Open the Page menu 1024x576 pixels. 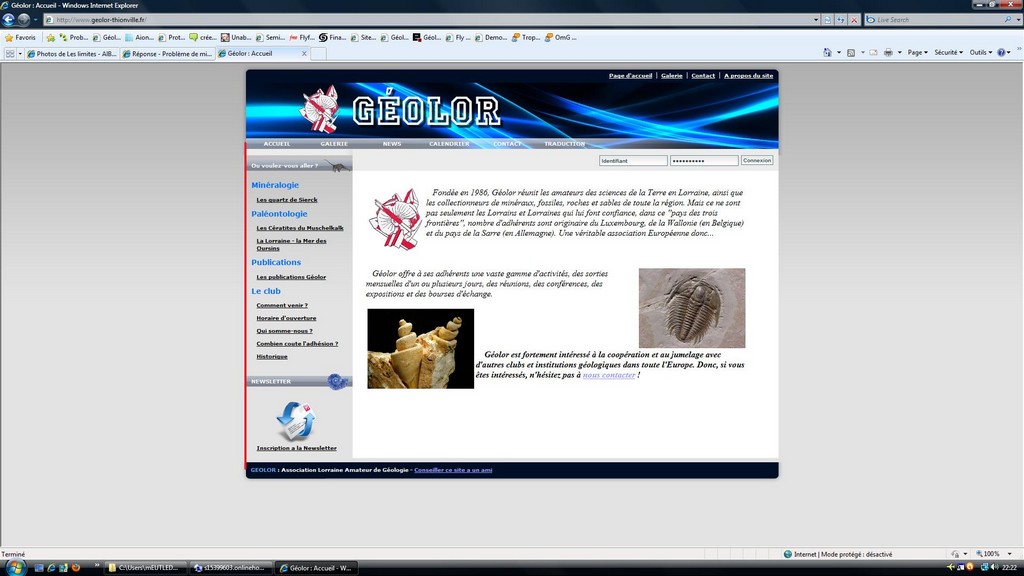click(918, 52)
